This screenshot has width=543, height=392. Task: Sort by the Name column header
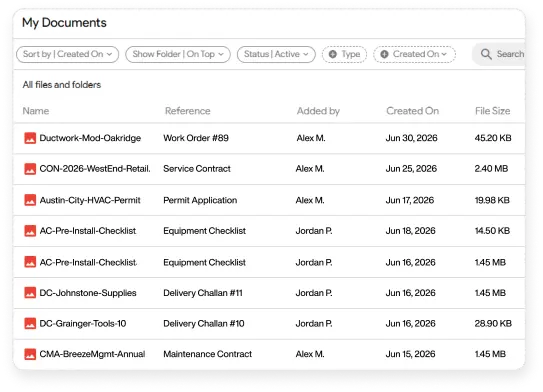36,111
